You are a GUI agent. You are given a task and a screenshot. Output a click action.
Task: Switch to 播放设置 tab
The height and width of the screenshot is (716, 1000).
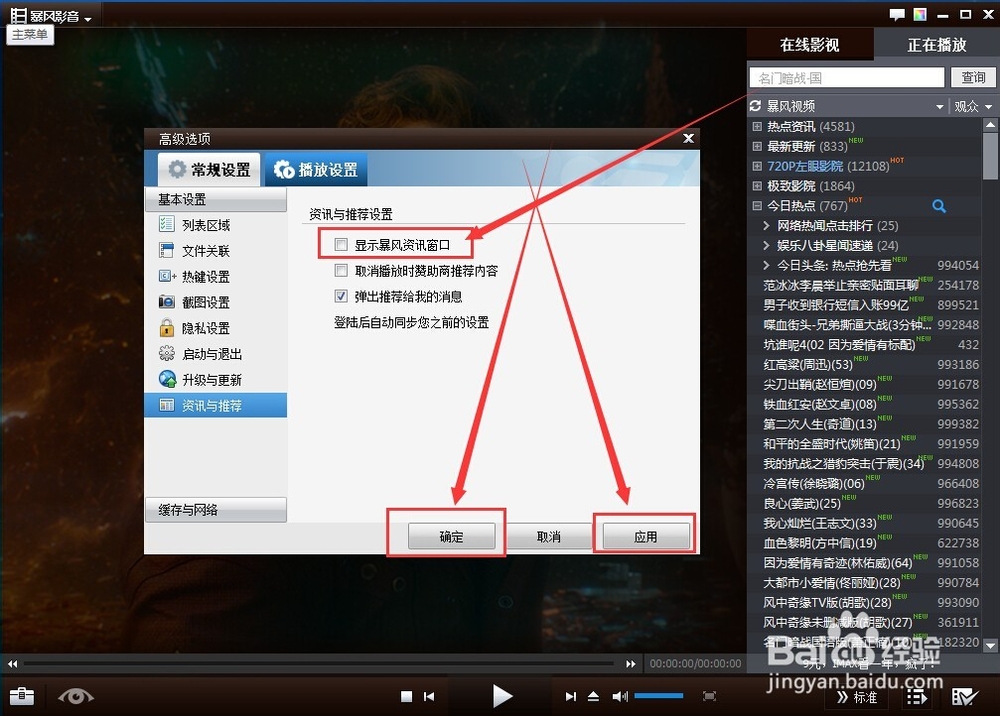tap(316, 169)
